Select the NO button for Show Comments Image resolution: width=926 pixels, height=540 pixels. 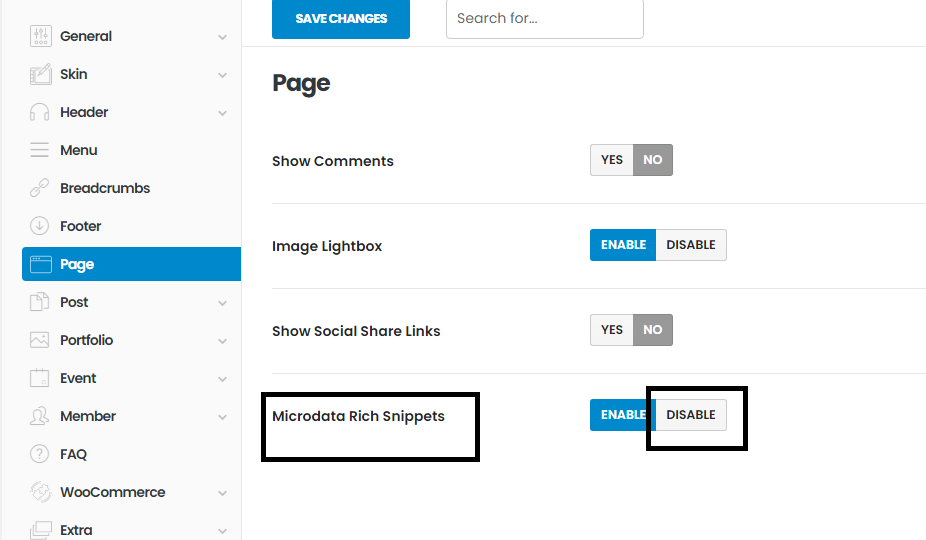coord(653,160)
